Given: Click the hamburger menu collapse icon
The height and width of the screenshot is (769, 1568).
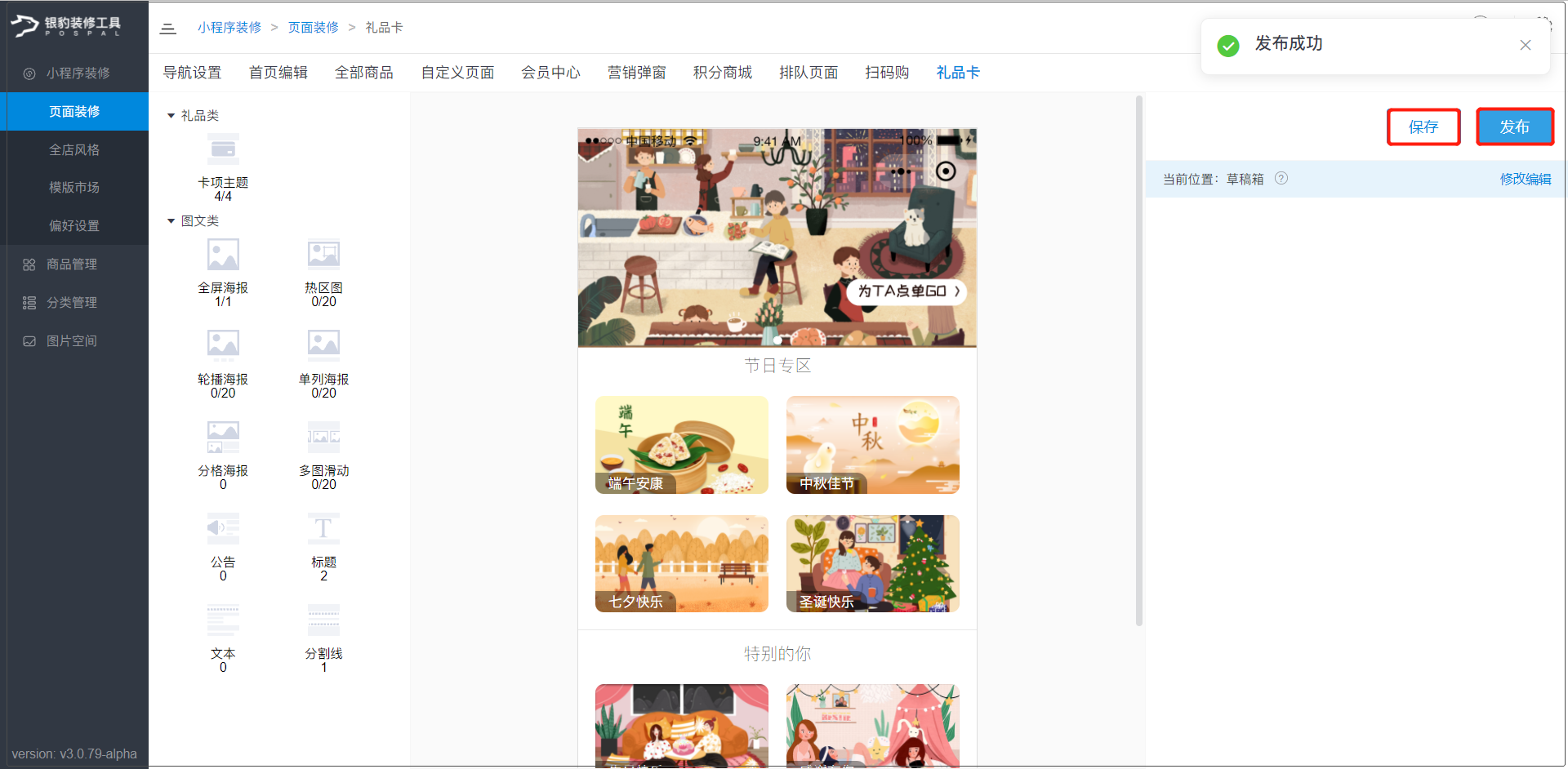Looking at the screenshot, I should click(168, 29).
